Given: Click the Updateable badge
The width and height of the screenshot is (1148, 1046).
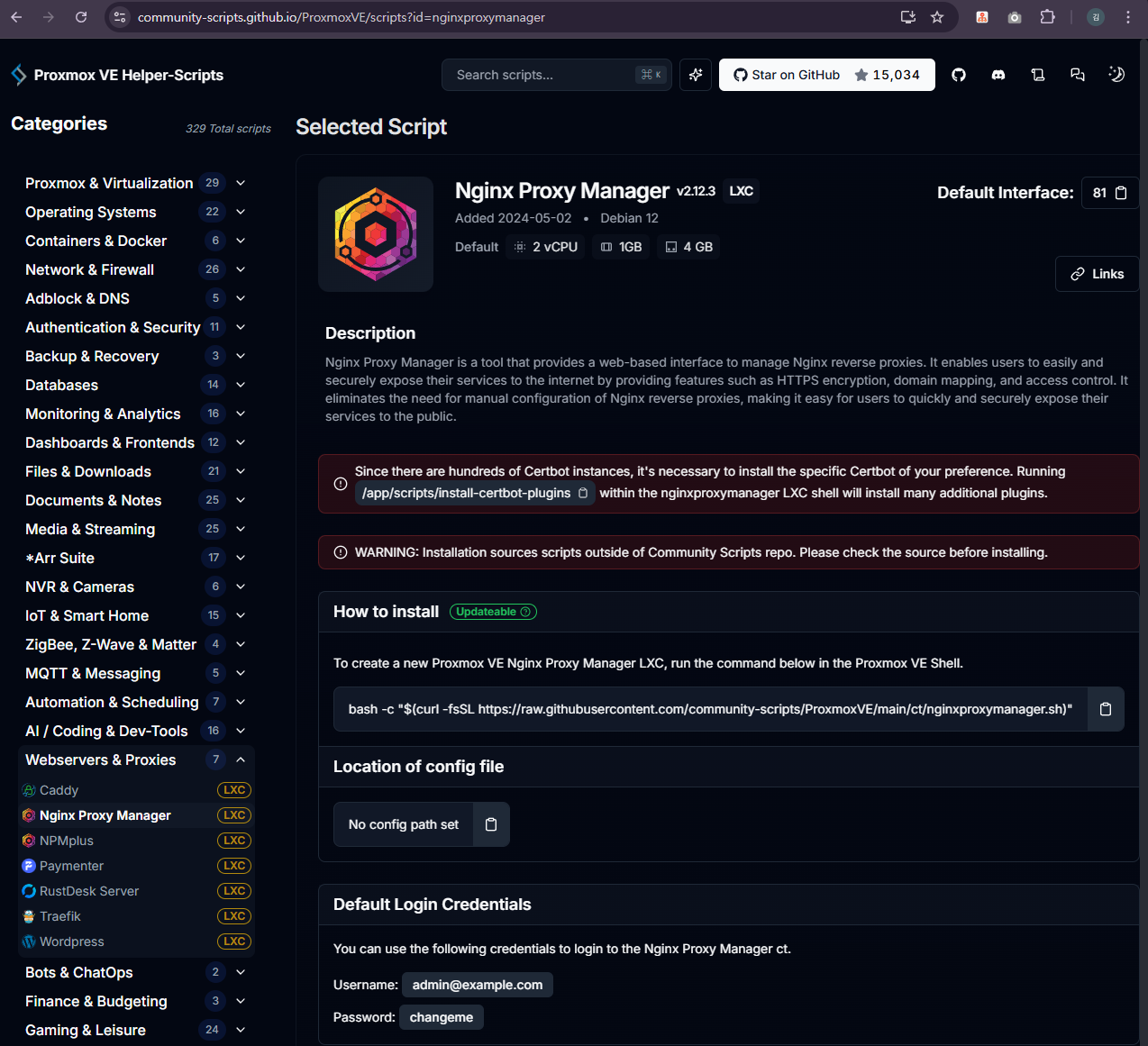Looking at the screenshot, I should [493, 612].
